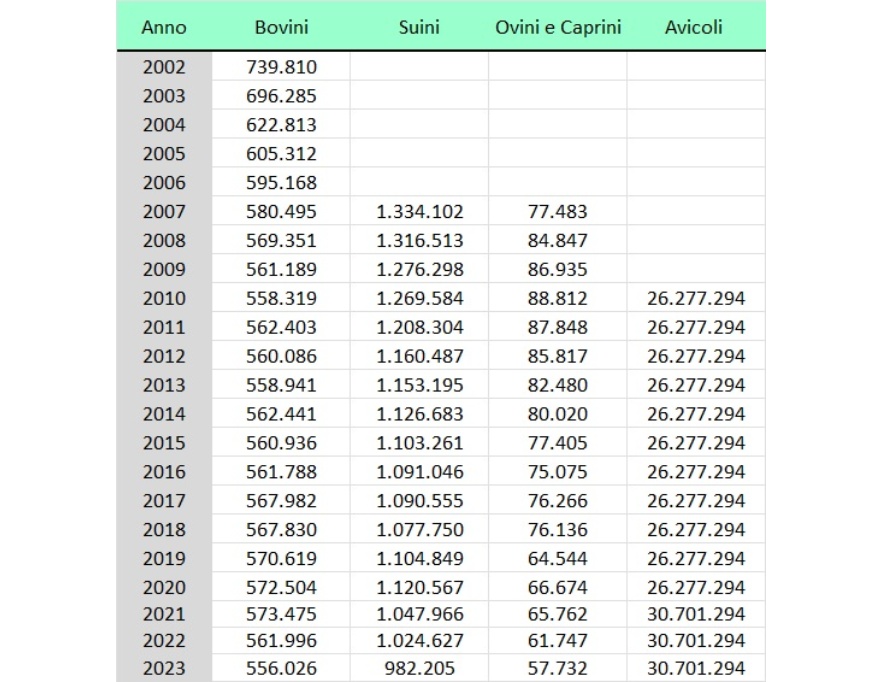Image resolution: width=882 pixels, height=682 pixels.
Task: Select the Bovini value 739.810
Action: [x=281, y=67]
